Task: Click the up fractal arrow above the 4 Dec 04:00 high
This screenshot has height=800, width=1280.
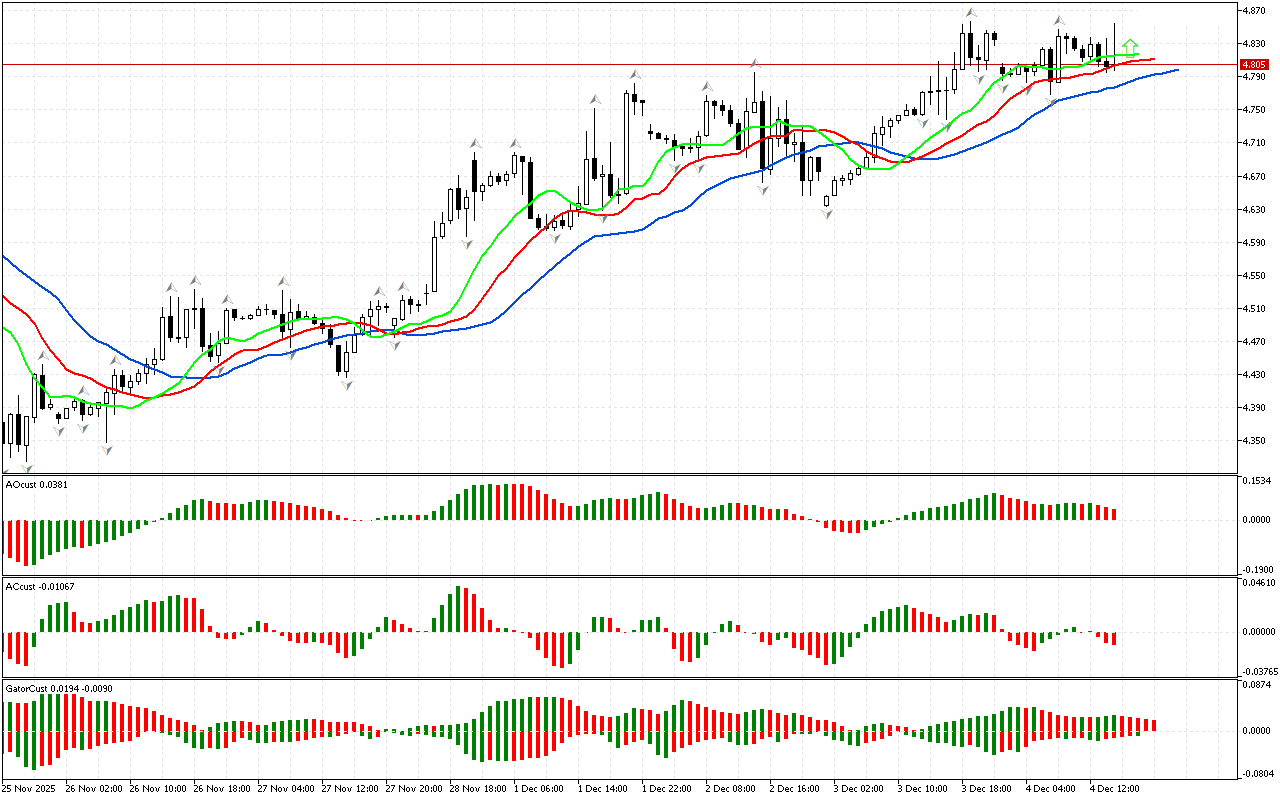Action: 1058,20
